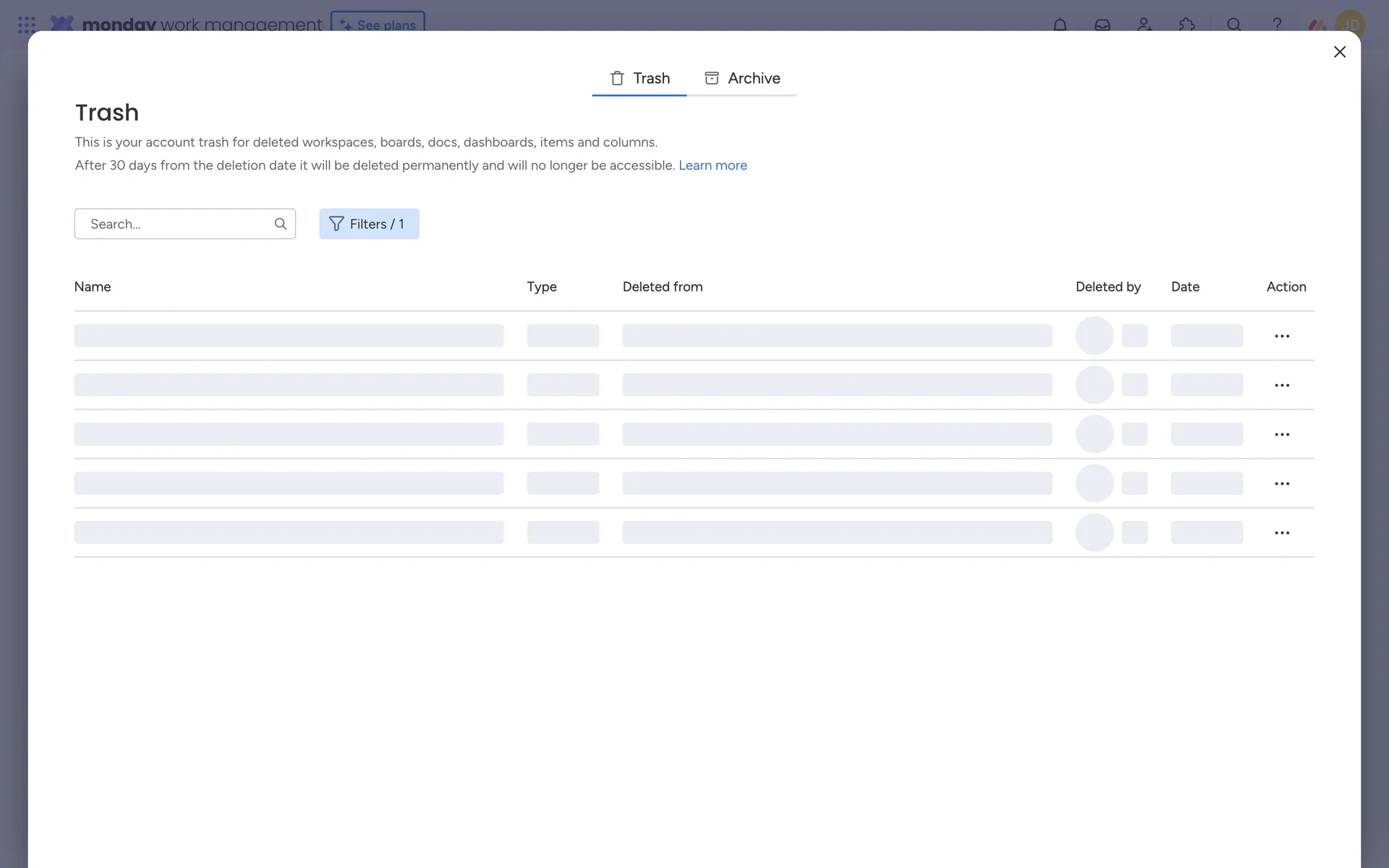This screenshot has height=868, width=1389.
Task: Open action menu for first row
Action: click(1282, 336)
